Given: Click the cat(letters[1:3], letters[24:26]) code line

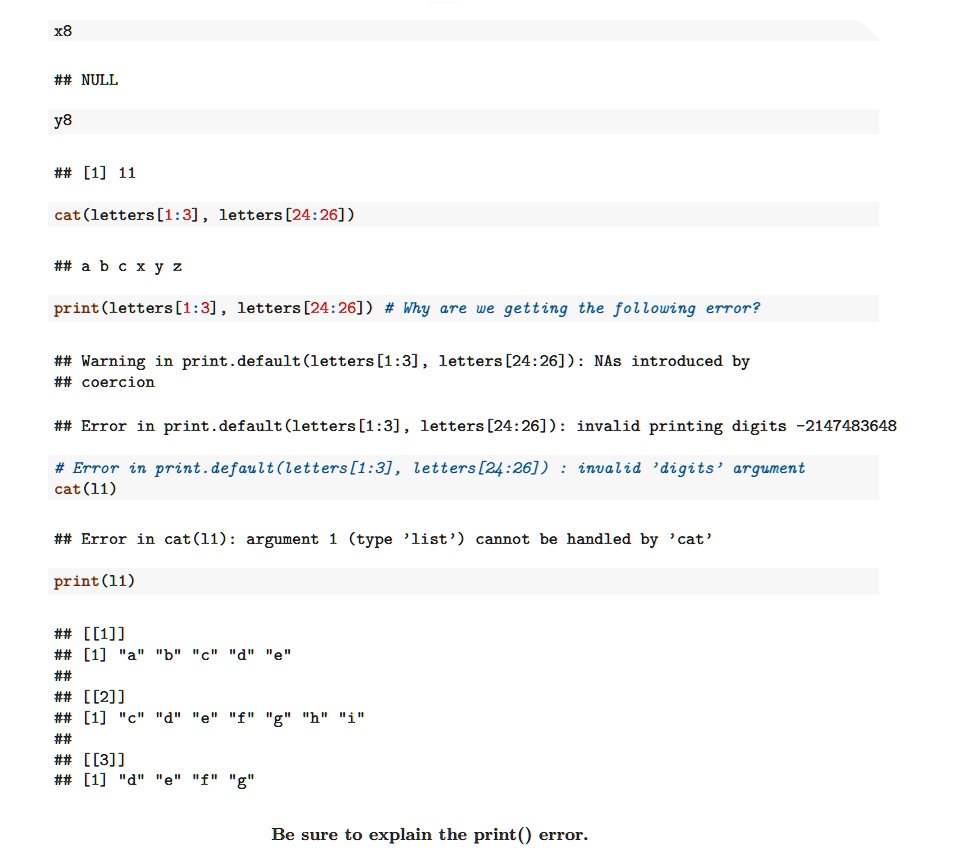Looking at the screenshot, I should point(205,215).
